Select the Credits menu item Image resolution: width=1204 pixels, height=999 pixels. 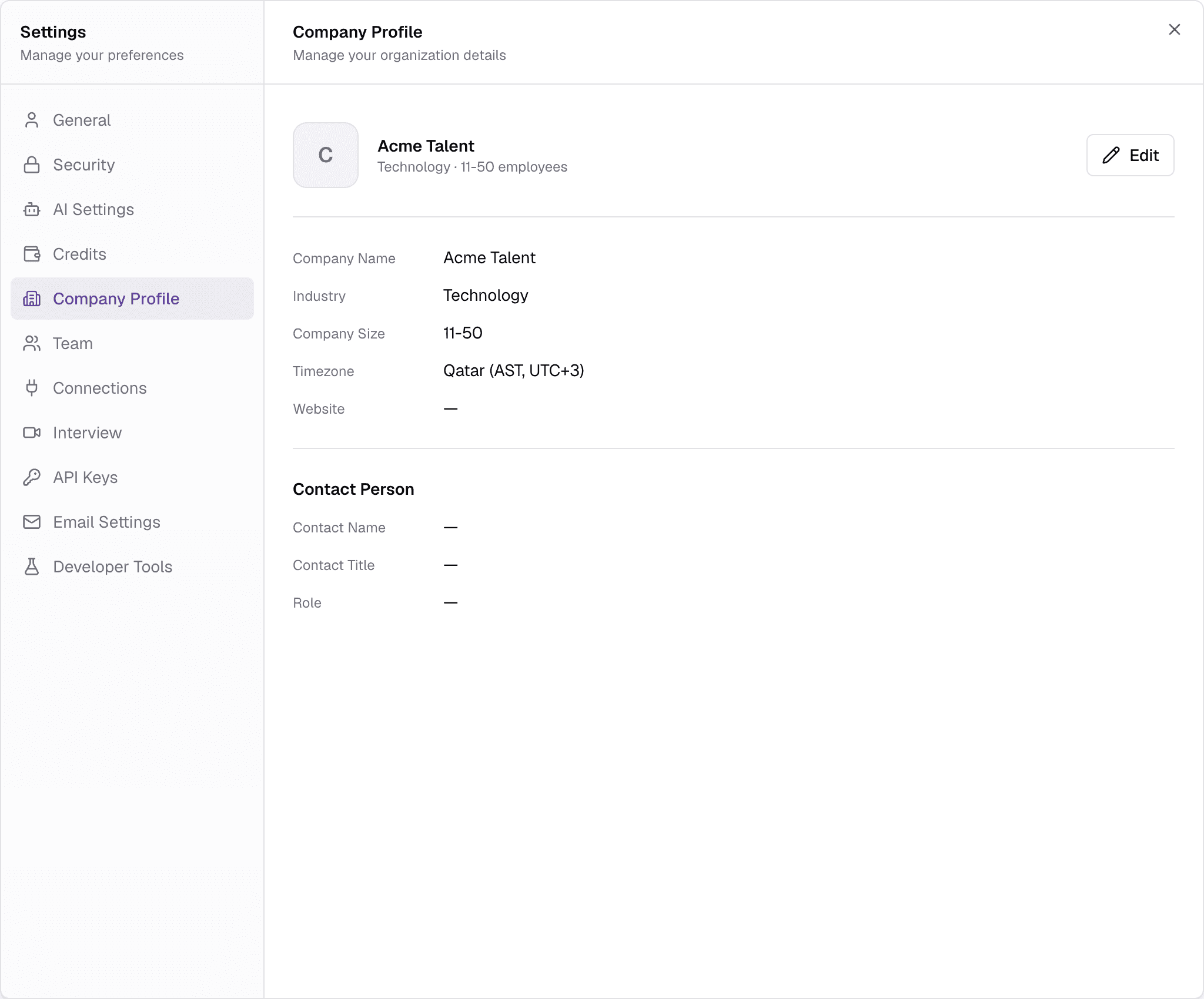[132, 254]
